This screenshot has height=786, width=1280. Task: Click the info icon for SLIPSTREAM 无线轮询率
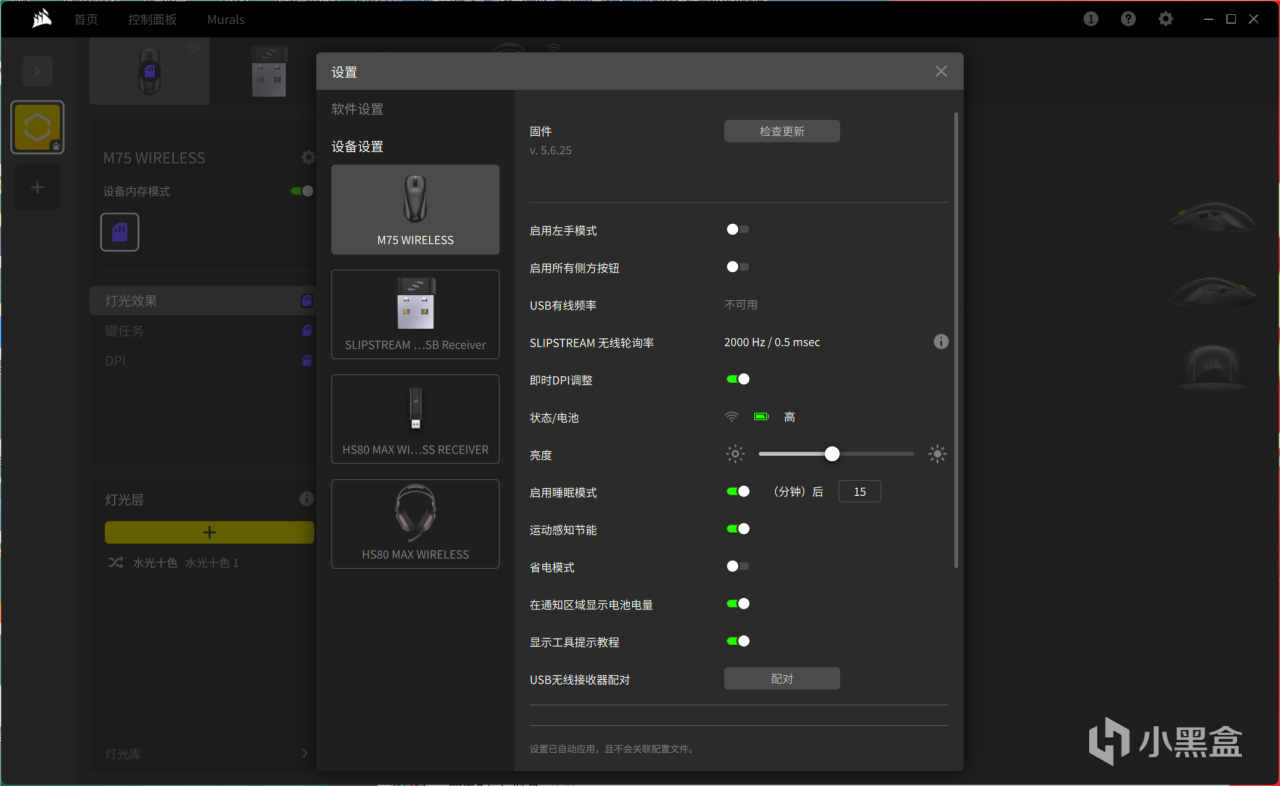click(x=941, y=342)
